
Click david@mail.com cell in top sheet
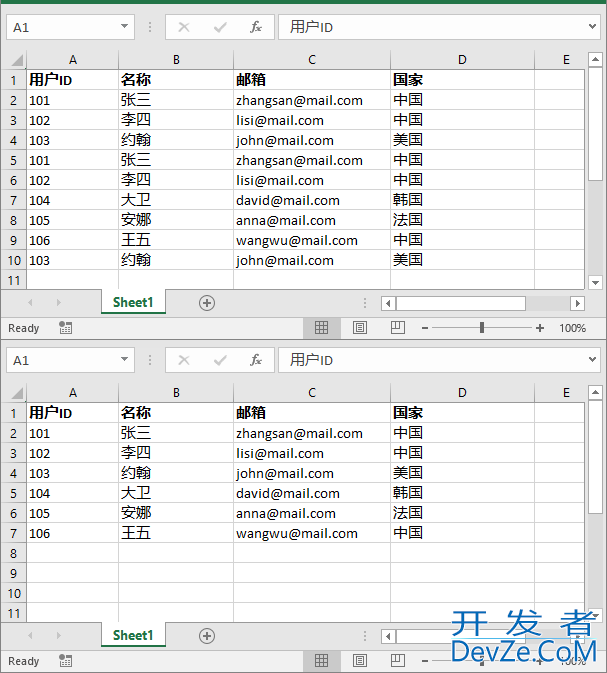coord(312,200)
